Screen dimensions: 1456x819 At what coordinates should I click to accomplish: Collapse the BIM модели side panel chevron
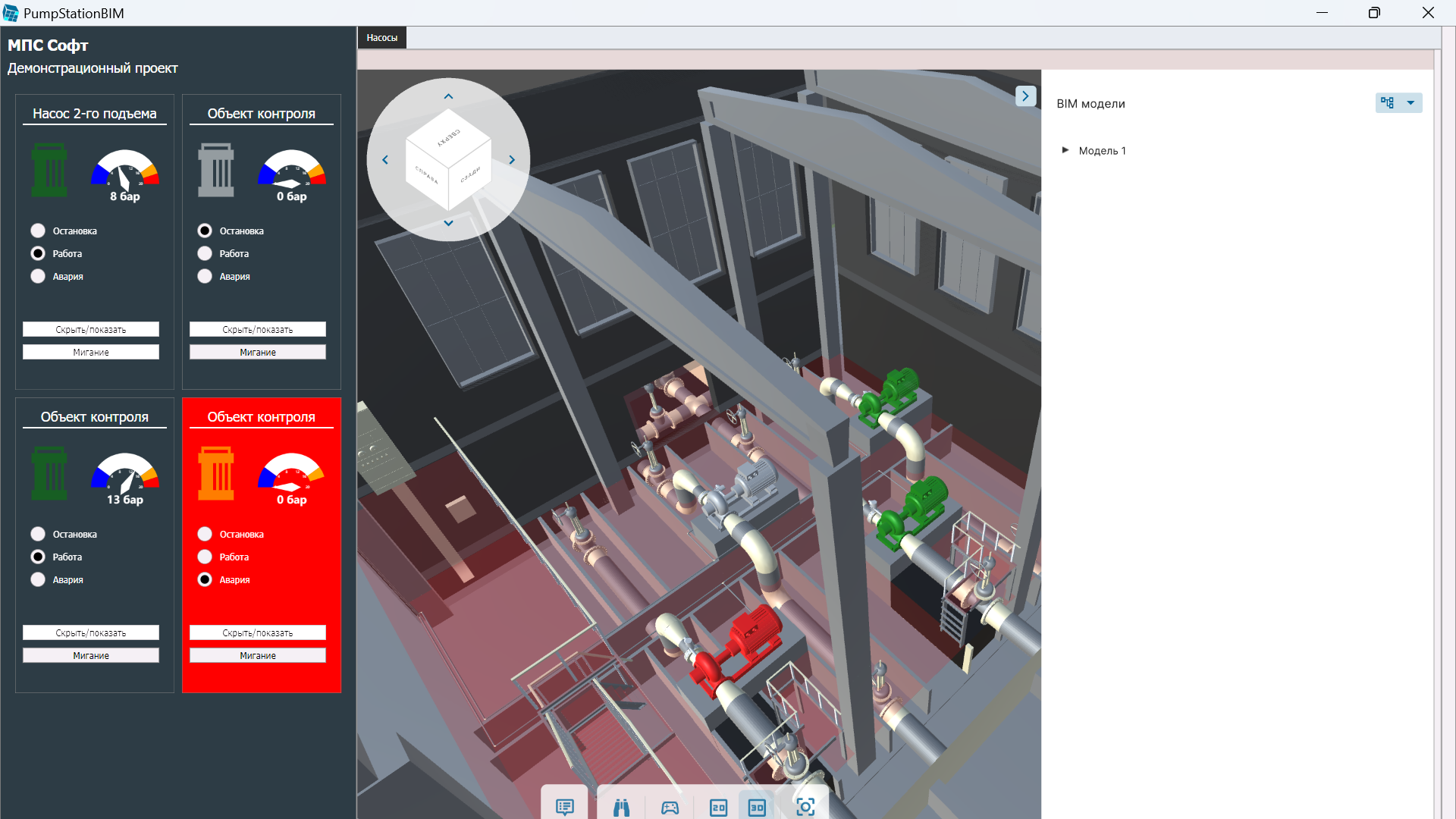(x=1025, y=96)
